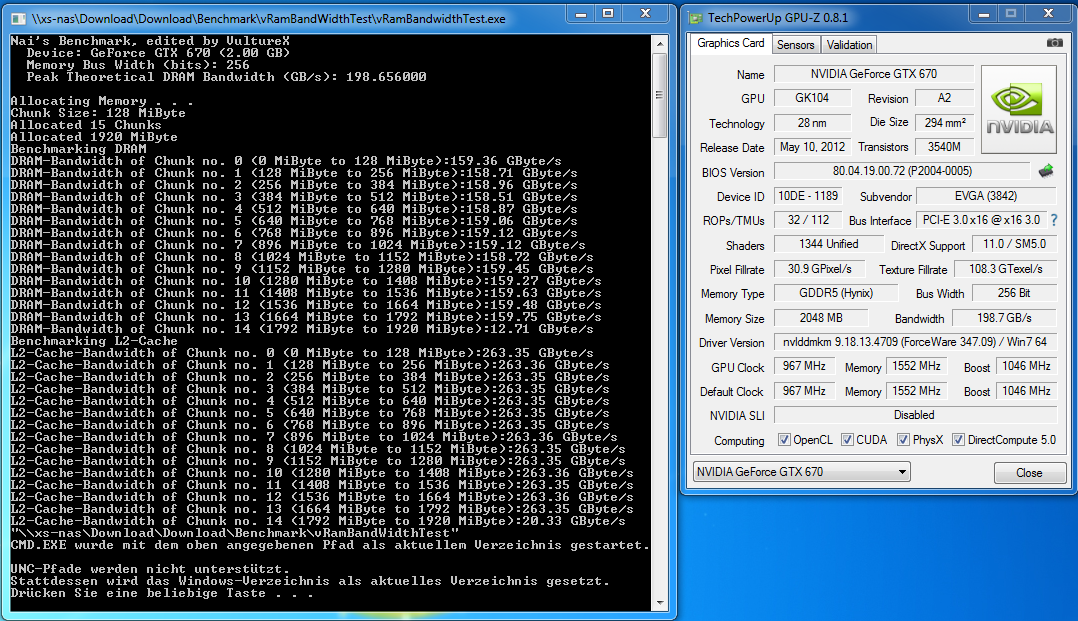Click the BIOS Version field 80.04.19.00.72
The image size is (1078, 621).
pos(902,171)
